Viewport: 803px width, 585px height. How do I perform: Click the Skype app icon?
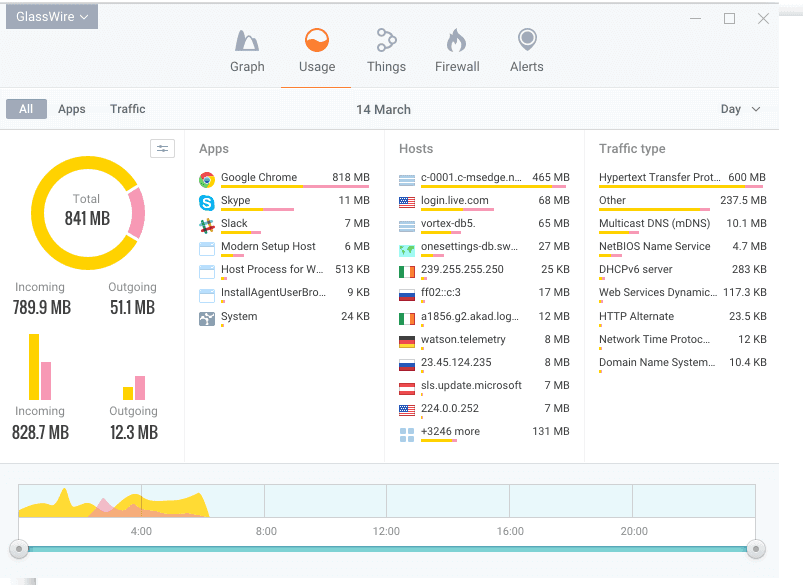click(x=207, y=203)
